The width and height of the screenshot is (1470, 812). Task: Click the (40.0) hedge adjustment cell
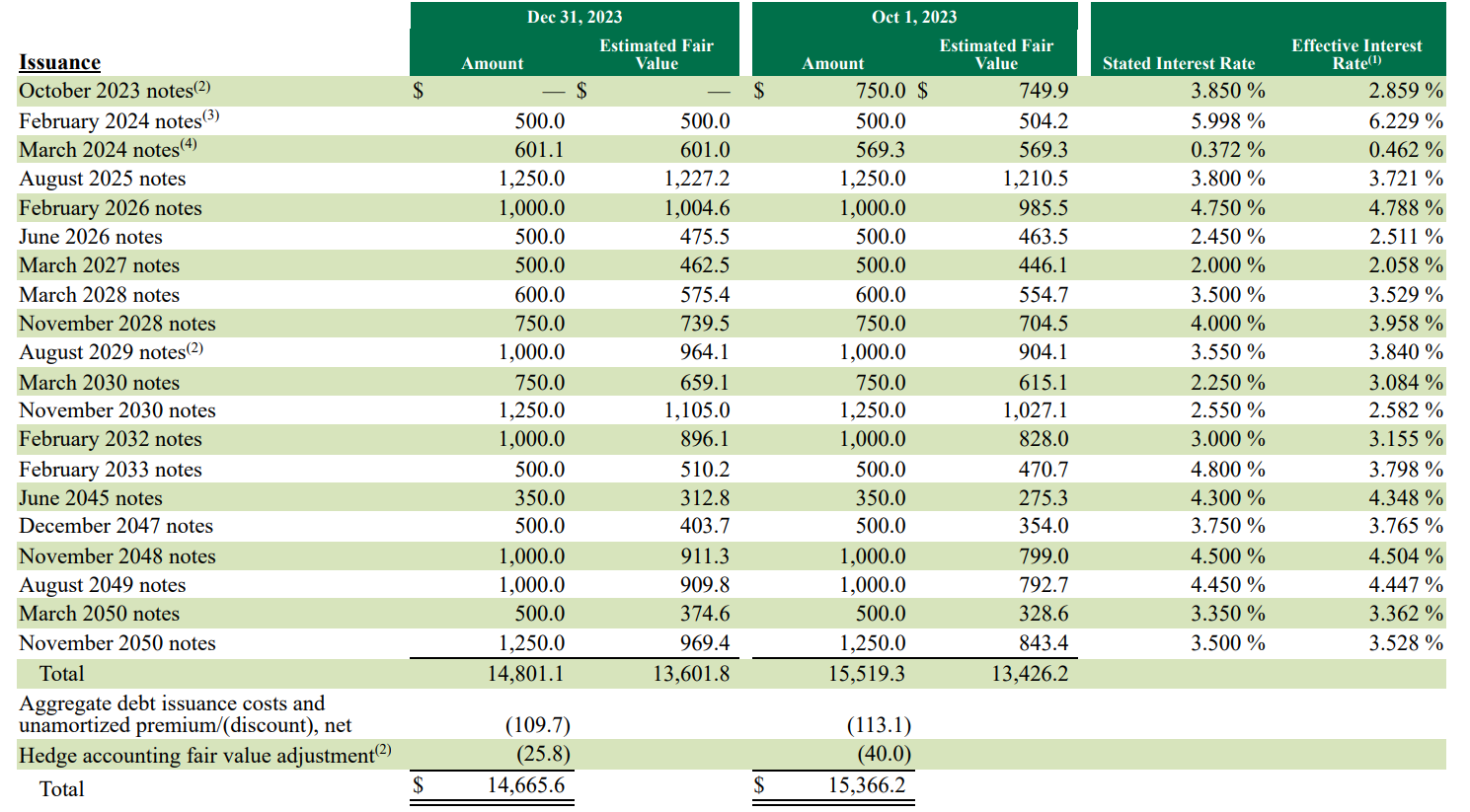click(885, 755)
